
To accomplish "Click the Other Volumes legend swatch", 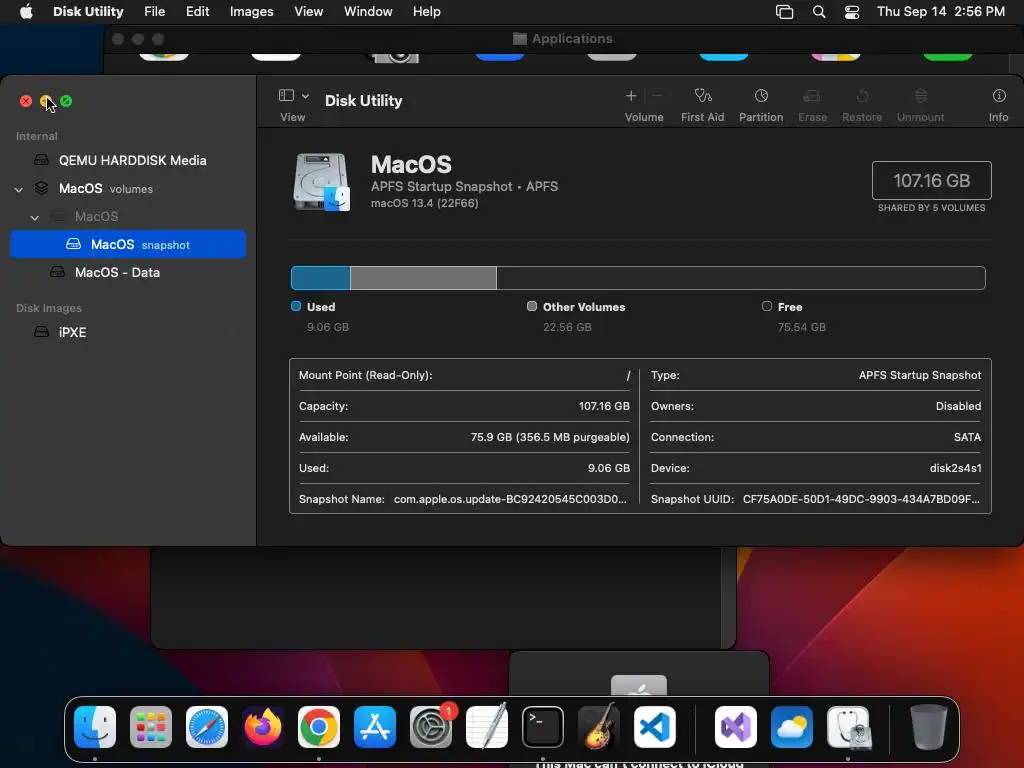I will click(x=532, y=306).
